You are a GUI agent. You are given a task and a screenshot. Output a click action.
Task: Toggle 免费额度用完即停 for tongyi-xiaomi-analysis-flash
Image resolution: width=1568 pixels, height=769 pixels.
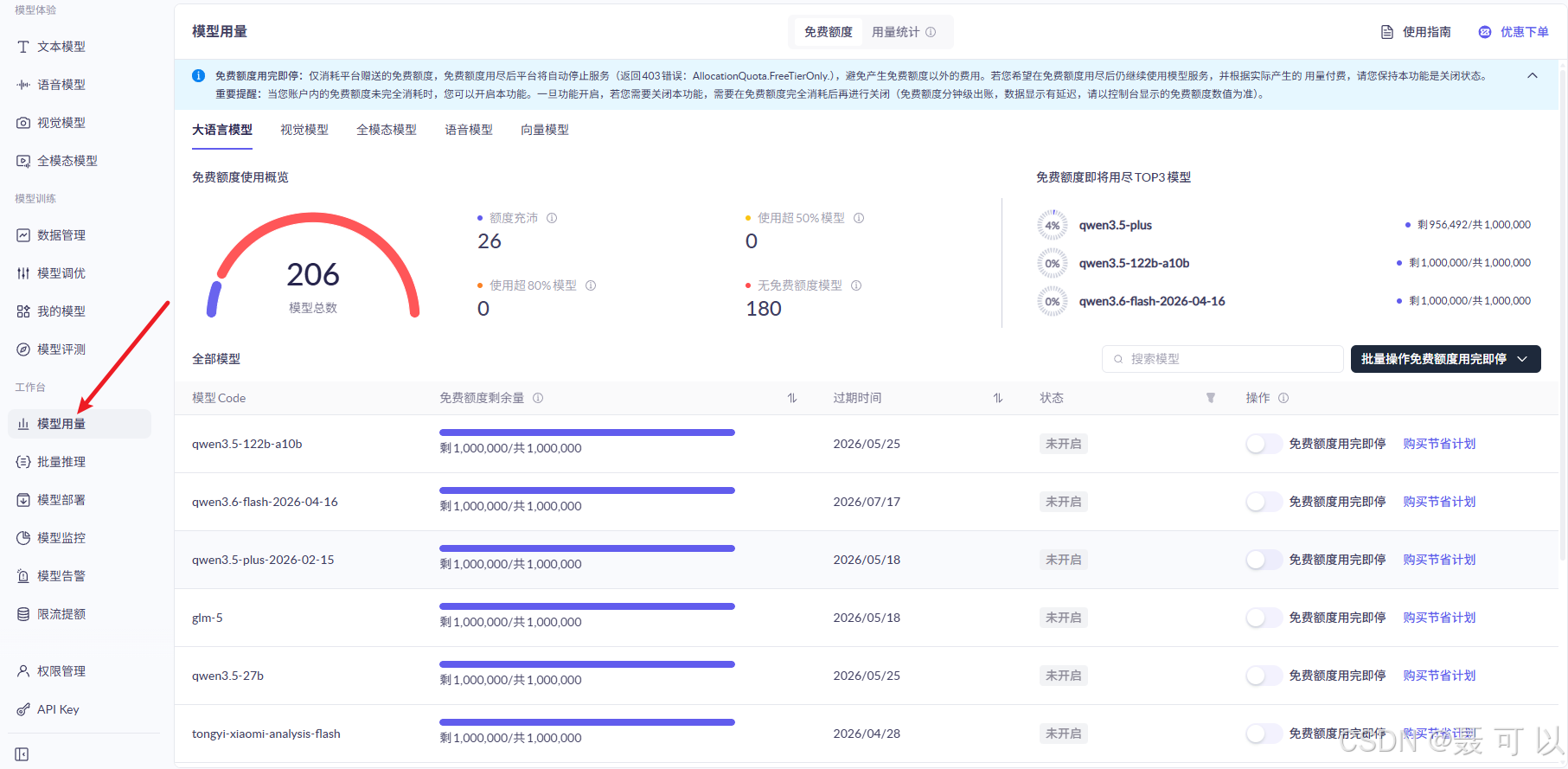tap(1264, 734)
